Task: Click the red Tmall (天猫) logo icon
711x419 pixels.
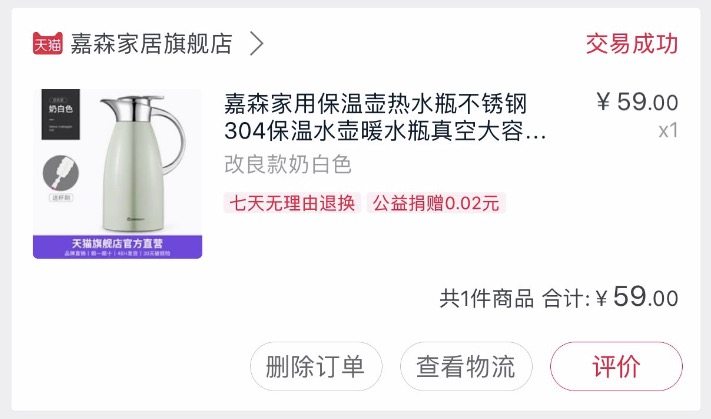Action: (x=48, y=44)
